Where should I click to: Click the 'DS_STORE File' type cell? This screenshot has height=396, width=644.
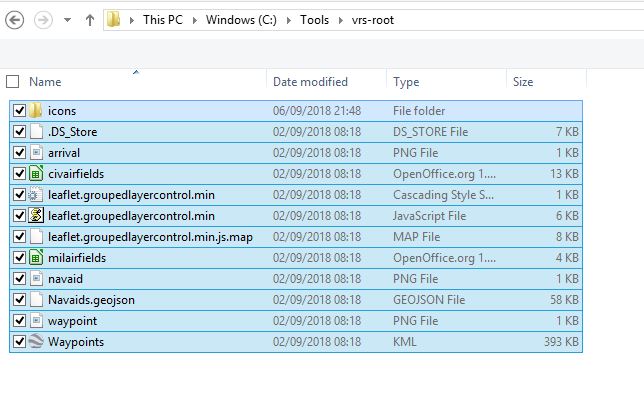(430, 132)
